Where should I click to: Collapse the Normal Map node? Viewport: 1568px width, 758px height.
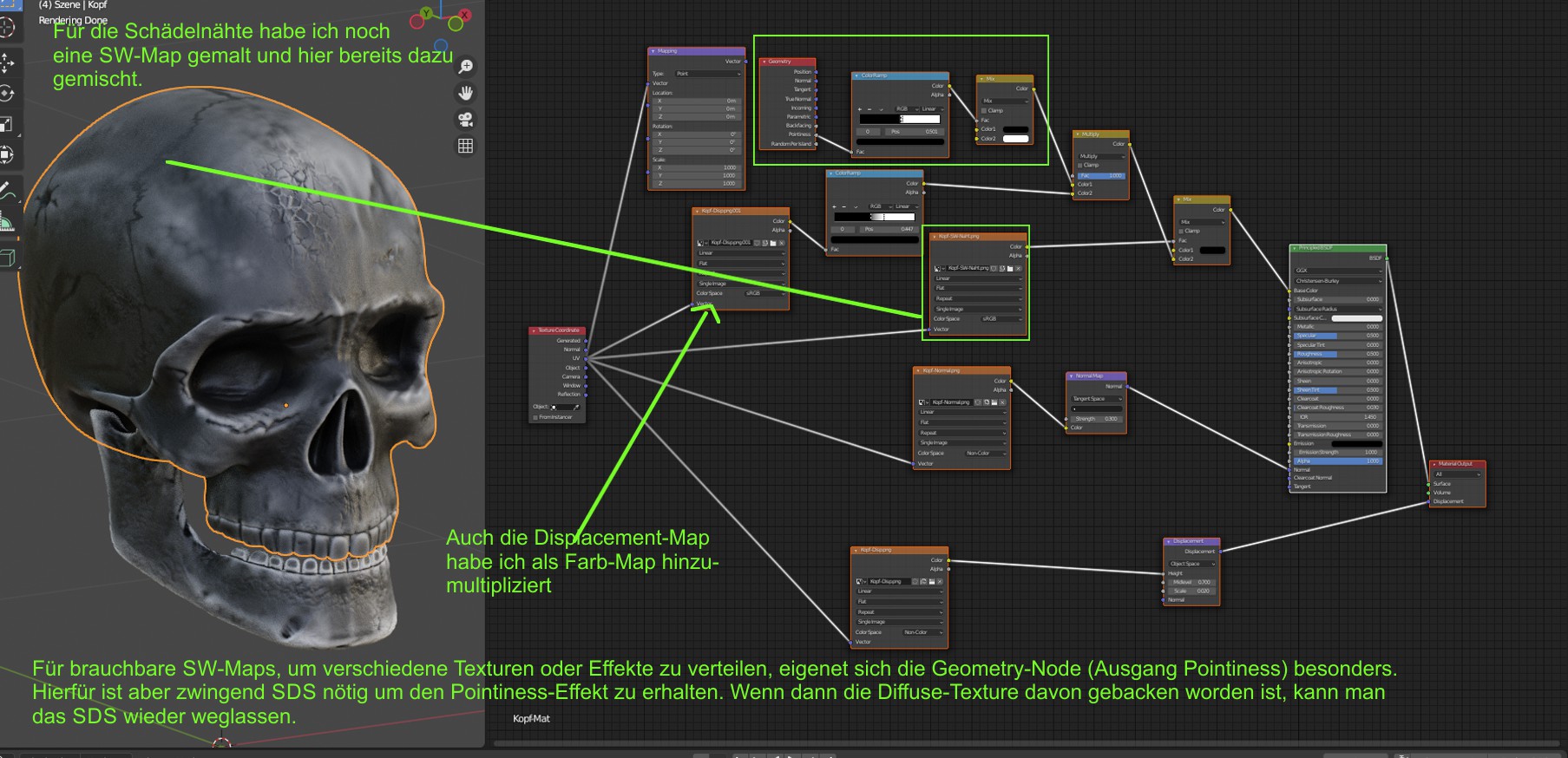point(1072,376)
